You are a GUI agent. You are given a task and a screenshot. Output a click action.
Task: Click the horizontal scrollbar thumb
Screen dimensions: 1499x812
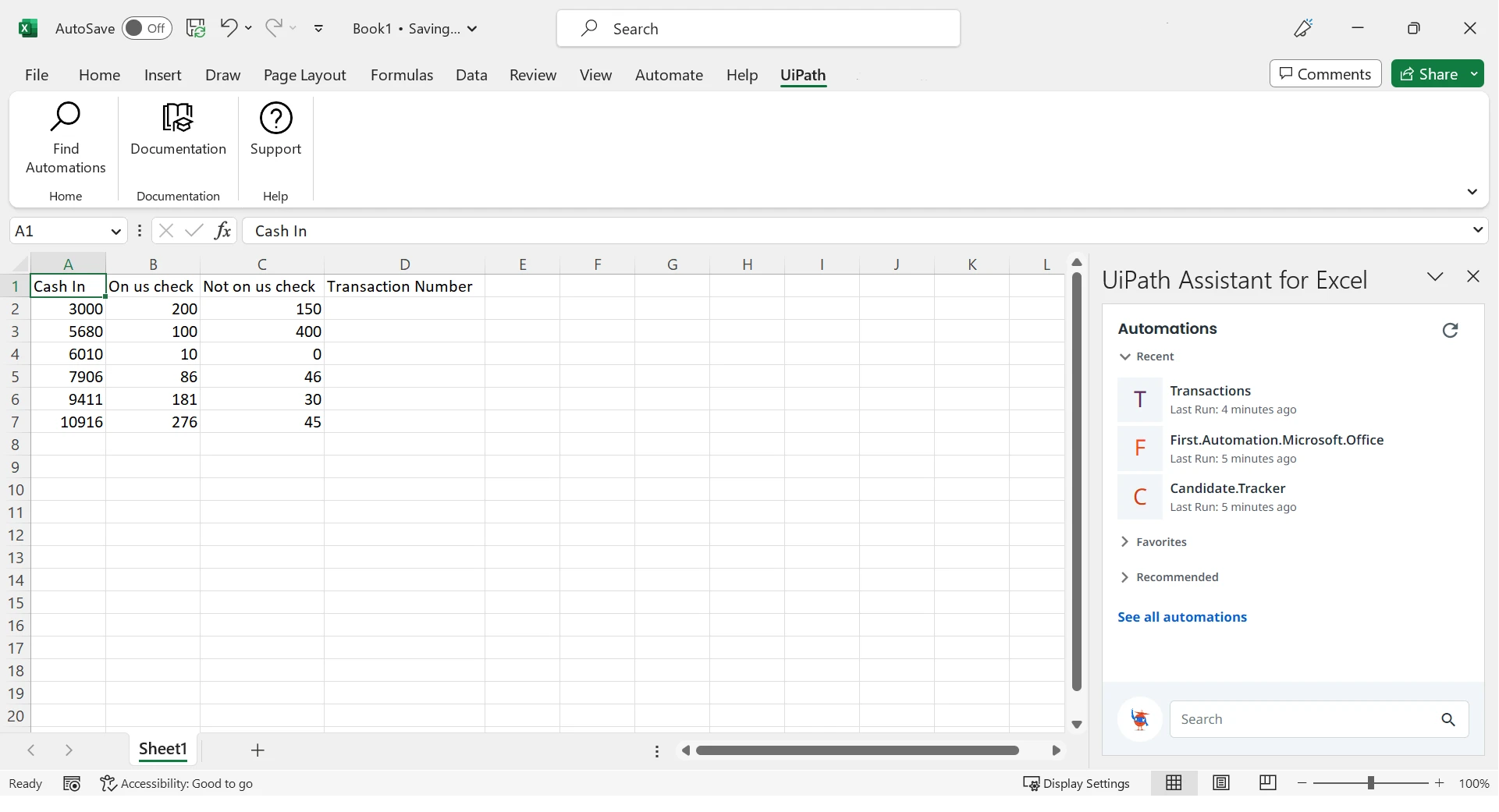click(858, 750)
